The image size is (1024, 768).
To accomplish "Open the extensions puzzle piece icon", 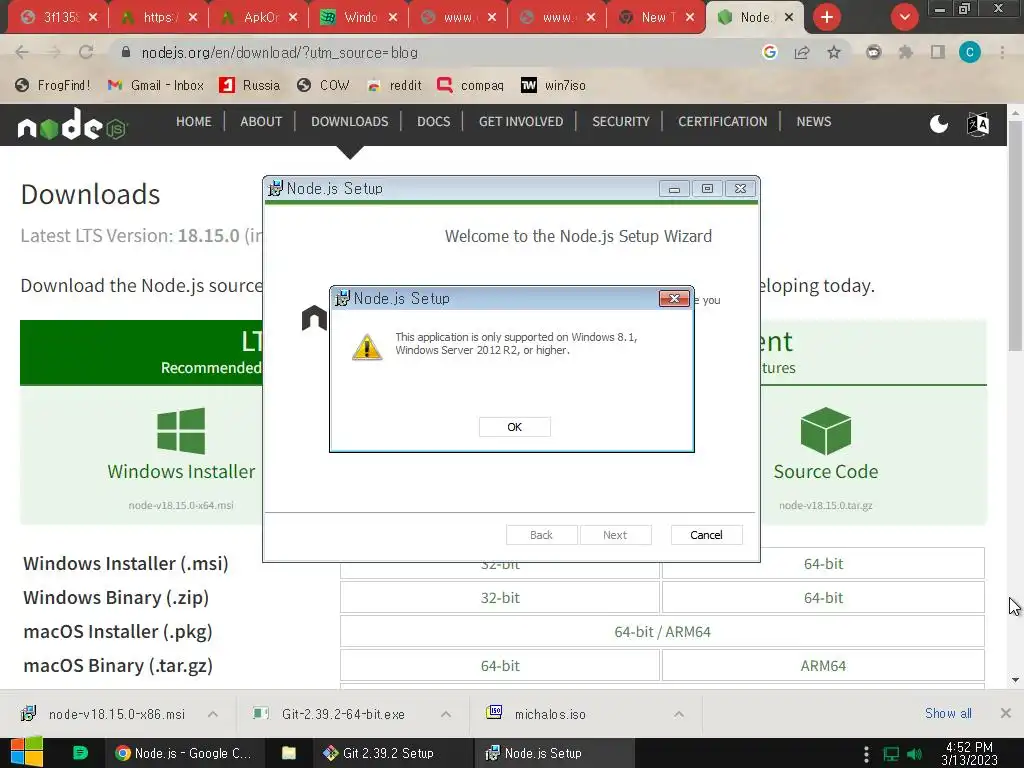I will (905, 52).
